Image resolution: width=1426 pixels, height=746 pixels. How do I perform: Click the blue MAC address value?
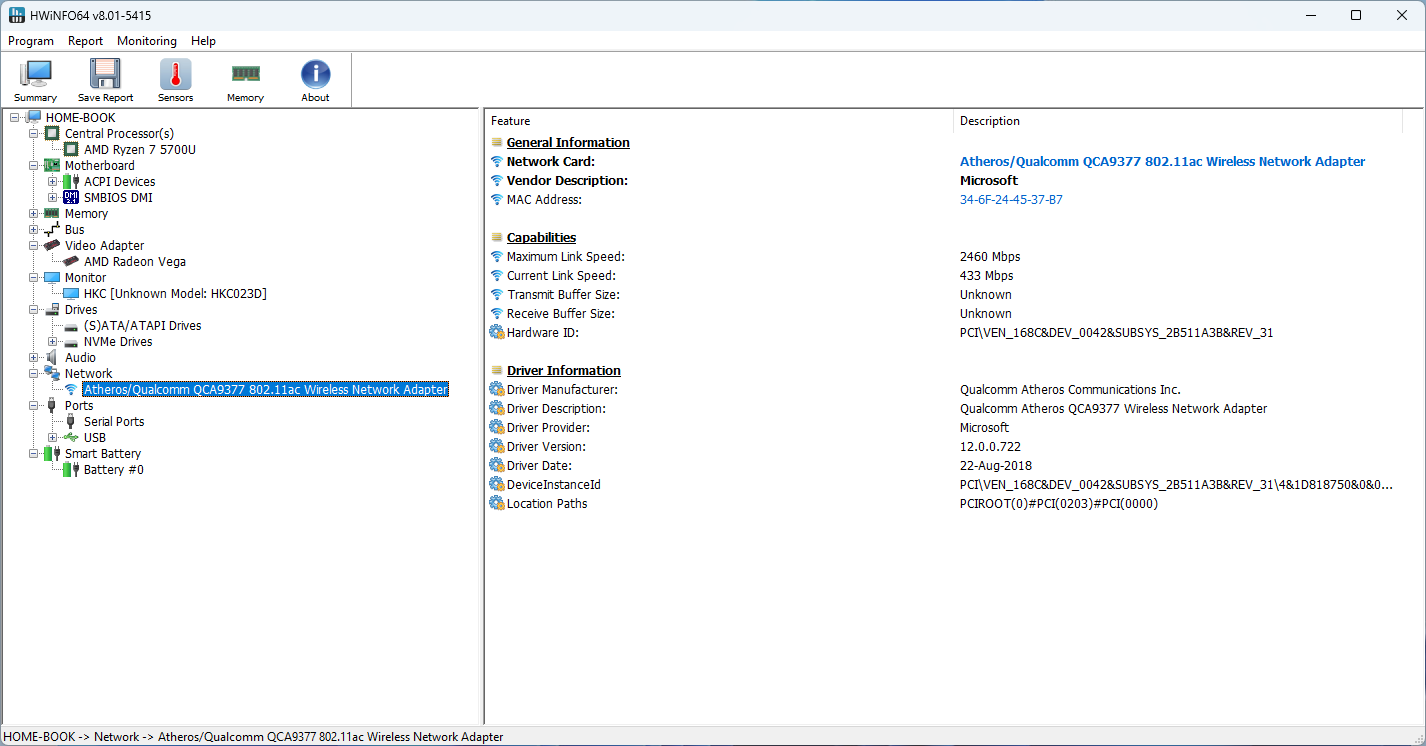pyautogui.click(x=1011, y=200)
